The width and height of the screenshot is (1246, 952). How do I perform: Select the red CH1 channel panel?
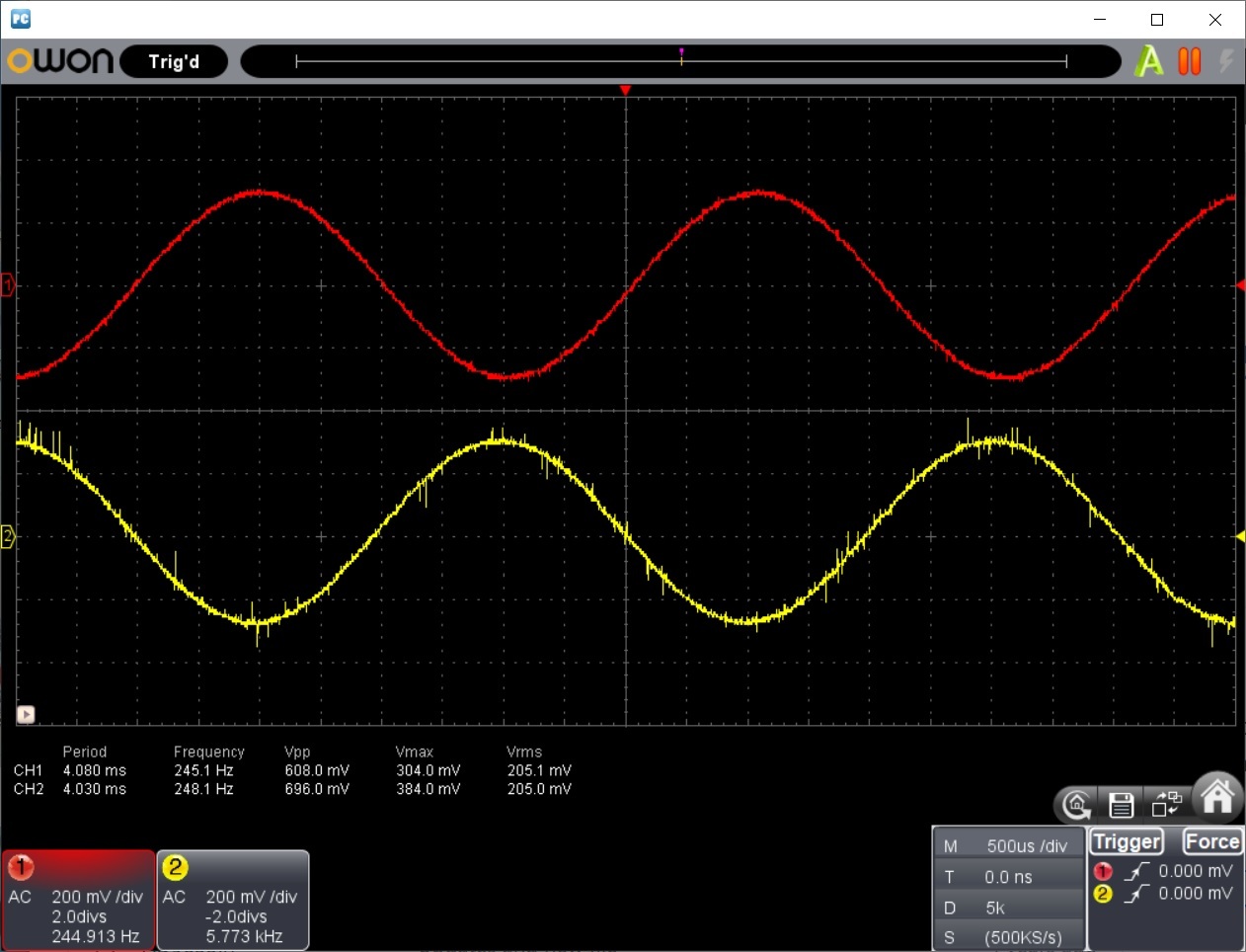(x=77, y=899)
